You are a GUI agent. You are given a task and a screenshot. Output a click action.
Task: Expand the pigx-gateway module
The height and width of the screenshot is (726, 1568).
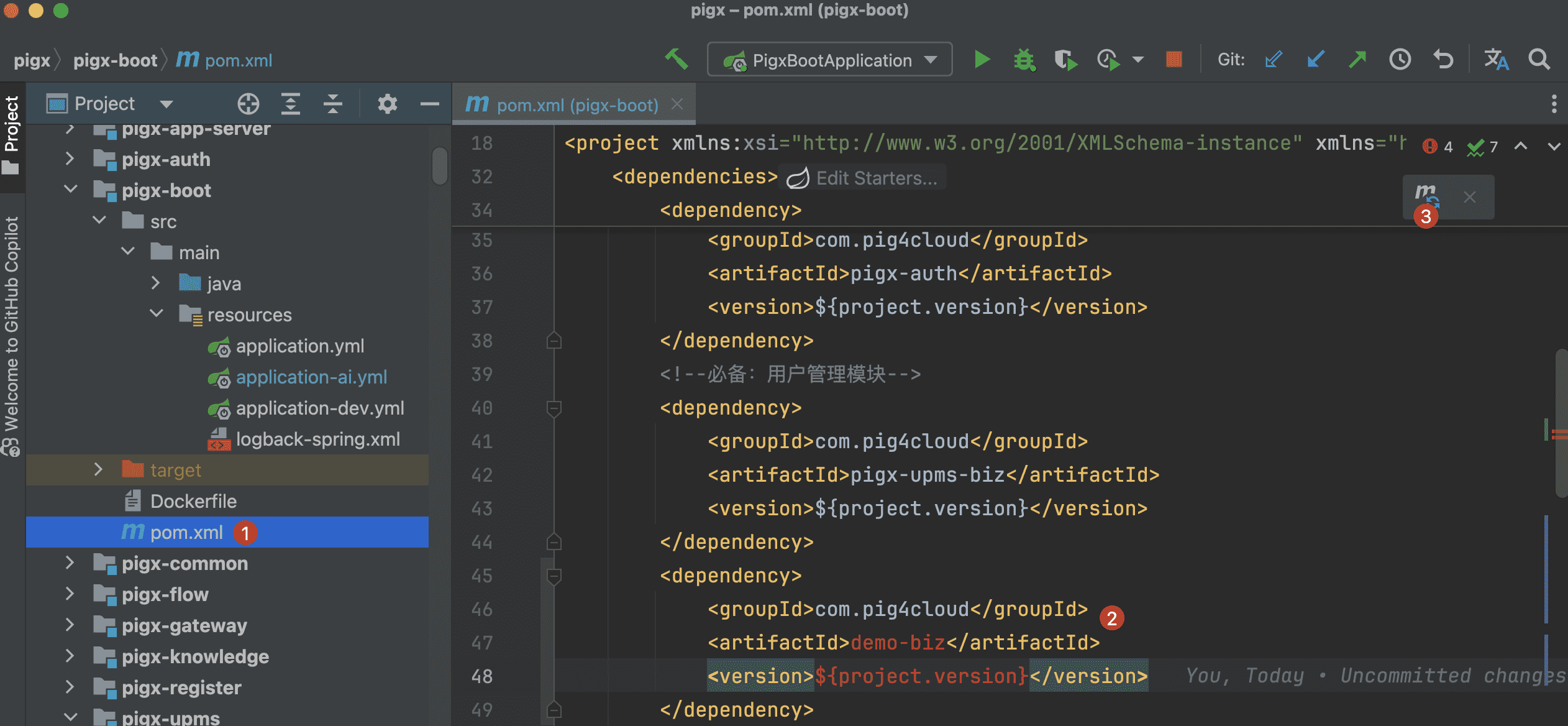coord(70,625)
